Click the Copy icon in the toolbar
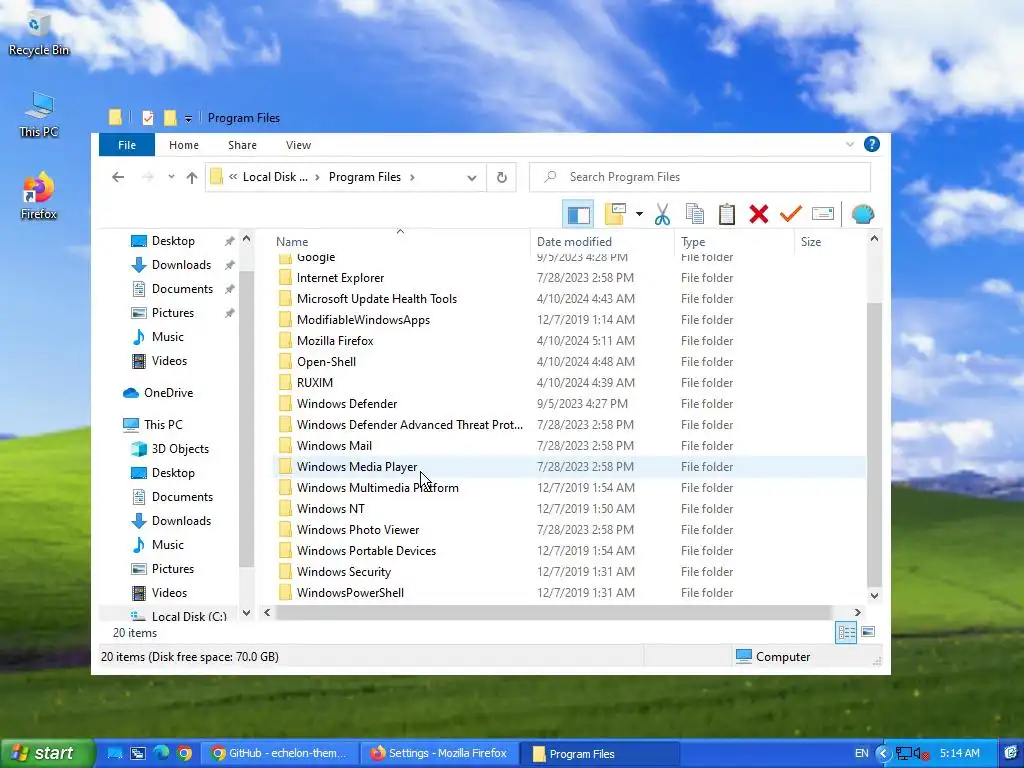This screenshot has width=1024, height=768. (695, 214)
